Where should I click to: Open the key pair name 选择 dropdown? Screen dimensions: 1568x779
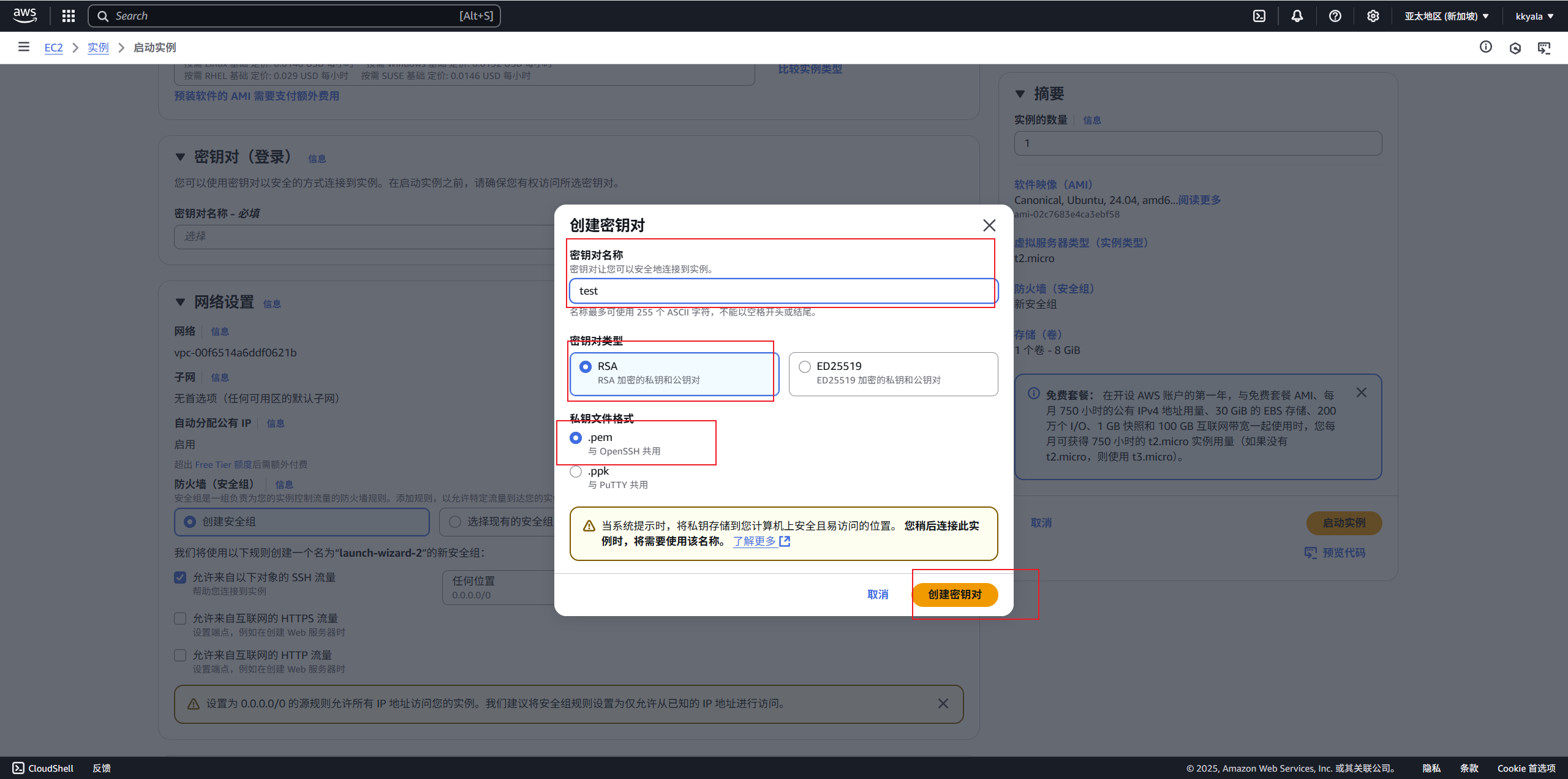tap(364, 236)
